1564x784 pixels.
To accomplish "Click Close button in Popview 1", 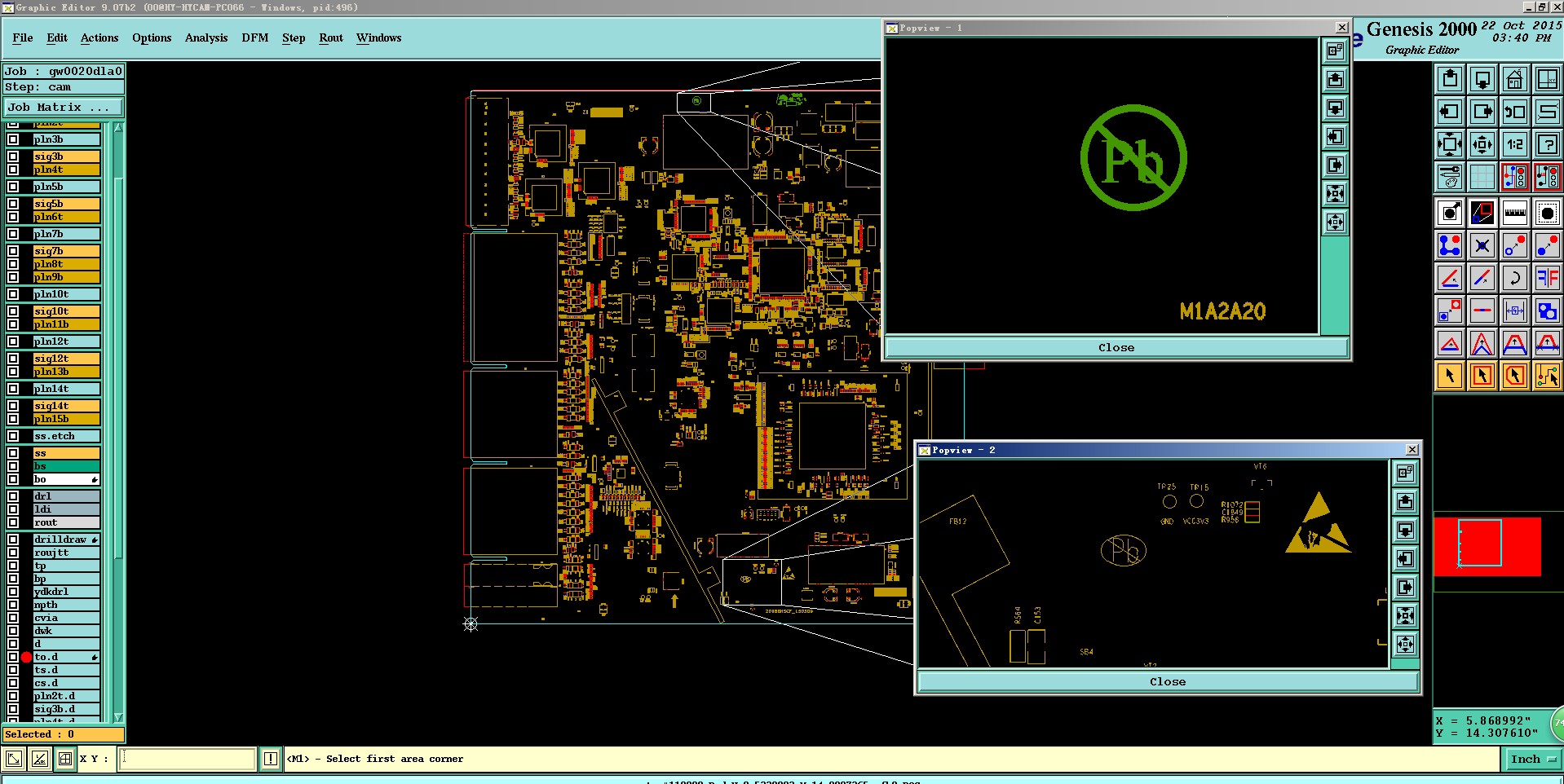I will point(1116,348).
